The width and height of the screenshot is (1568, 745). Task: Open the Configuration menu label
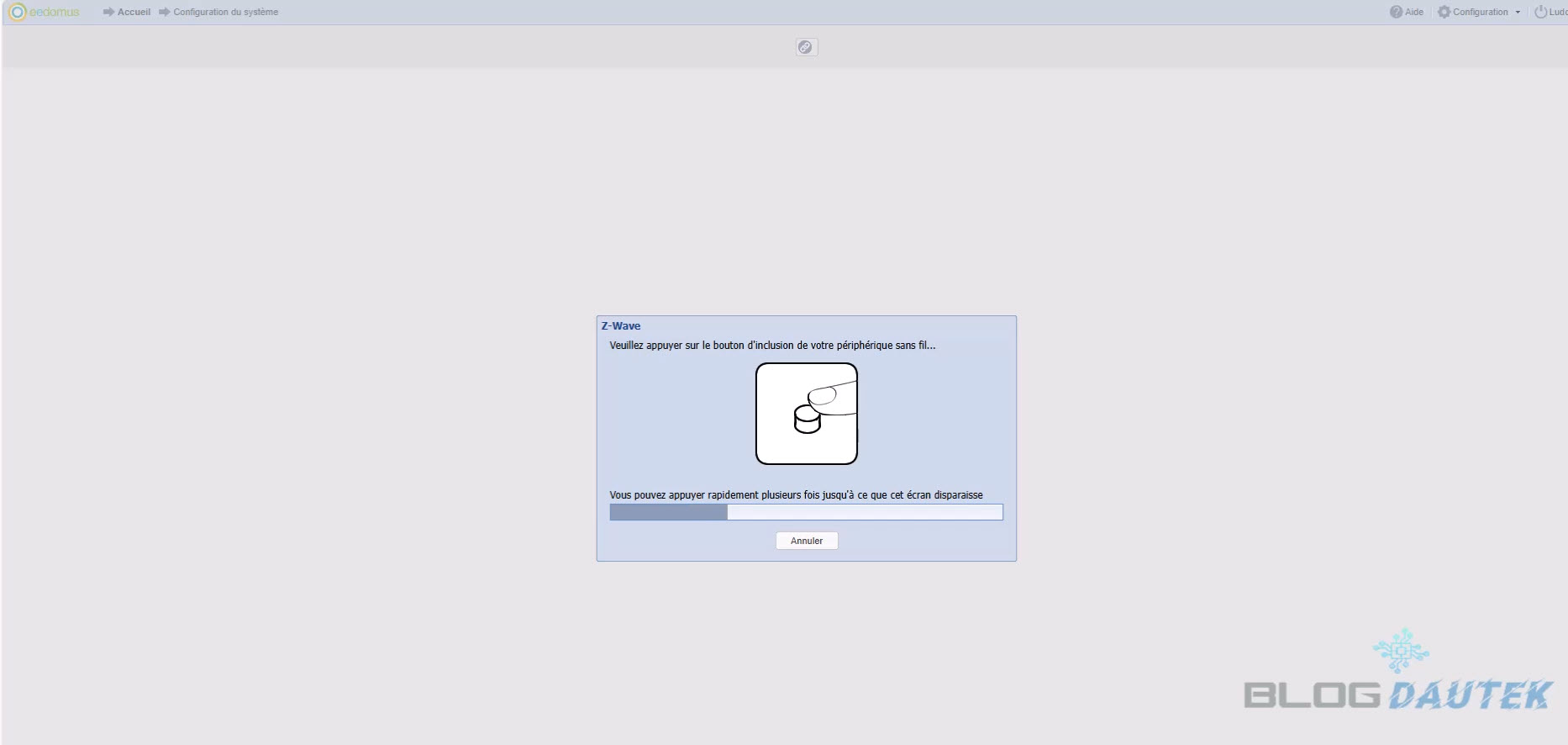(x=1480, y=12)
